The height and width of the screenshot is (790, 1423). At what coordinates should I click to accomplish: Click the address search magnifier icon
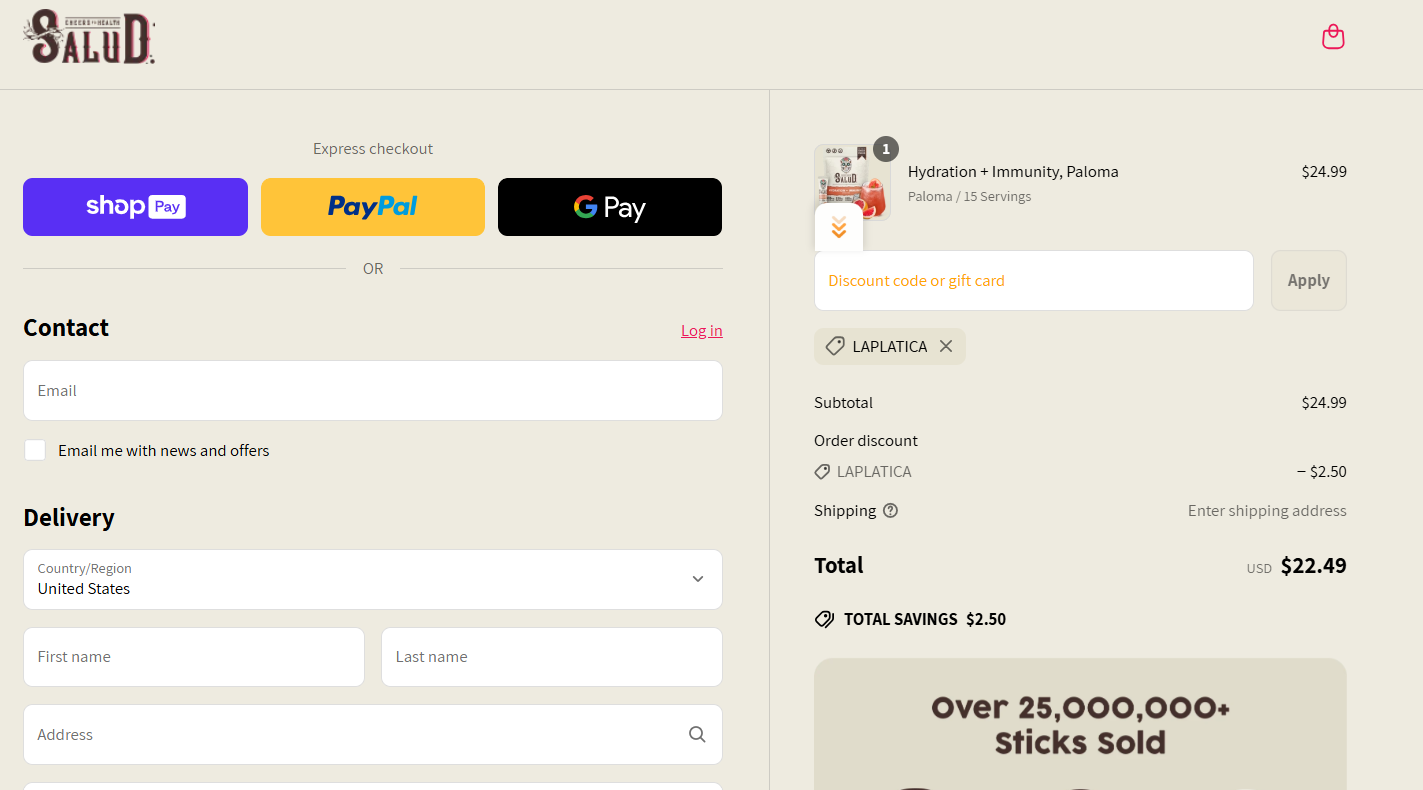(697, 734)
